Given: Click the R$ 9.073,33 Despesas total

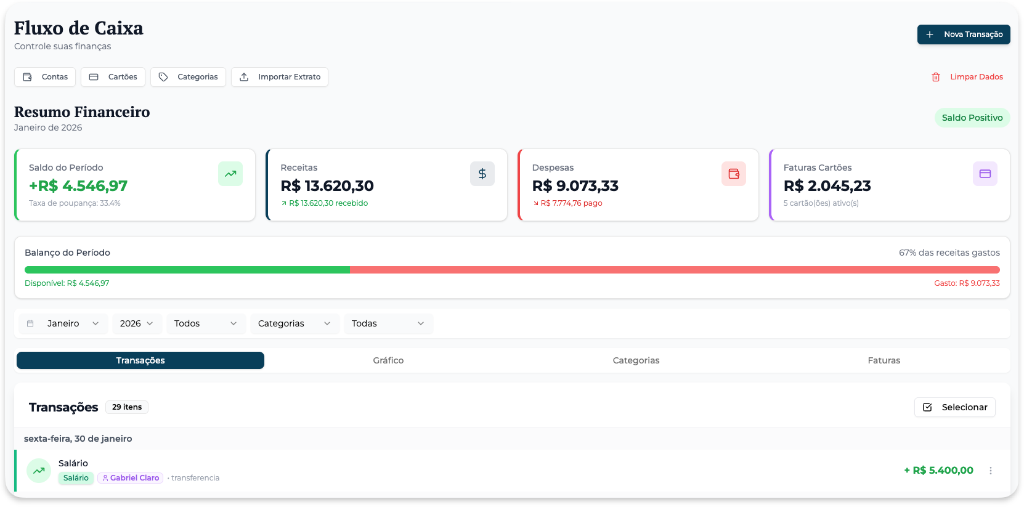Looking at the screenshot, I should 575,186.
